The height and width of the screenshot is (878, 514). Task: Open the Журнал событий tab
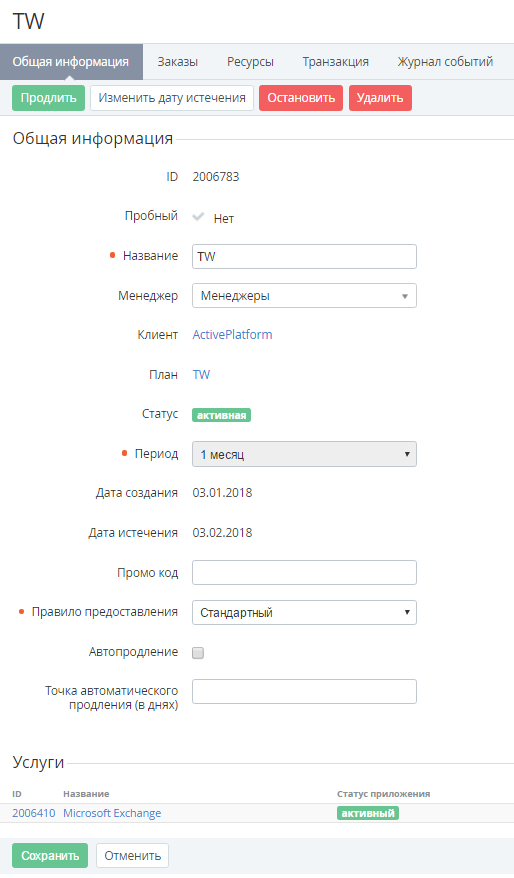445,62
